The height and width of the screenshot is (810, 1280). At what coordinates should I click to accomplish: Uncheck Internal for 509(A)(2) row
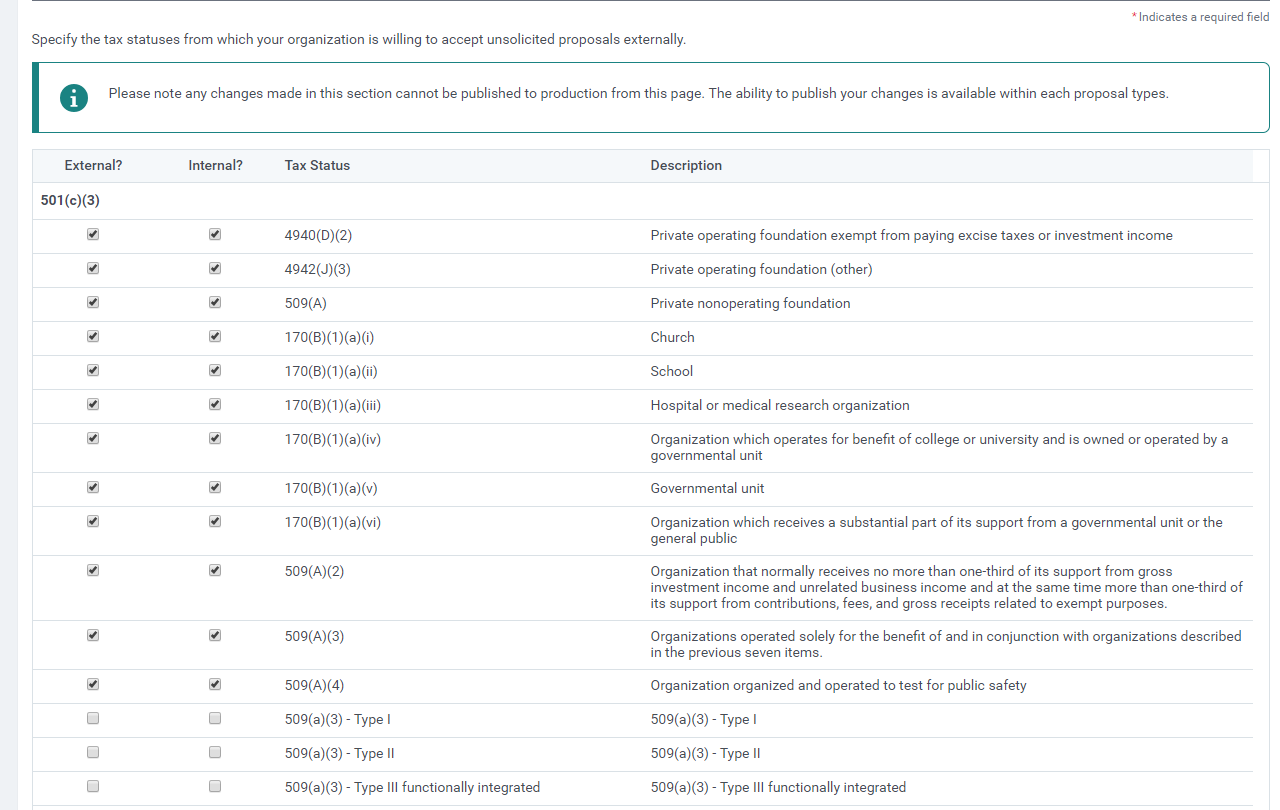point(215,570)
